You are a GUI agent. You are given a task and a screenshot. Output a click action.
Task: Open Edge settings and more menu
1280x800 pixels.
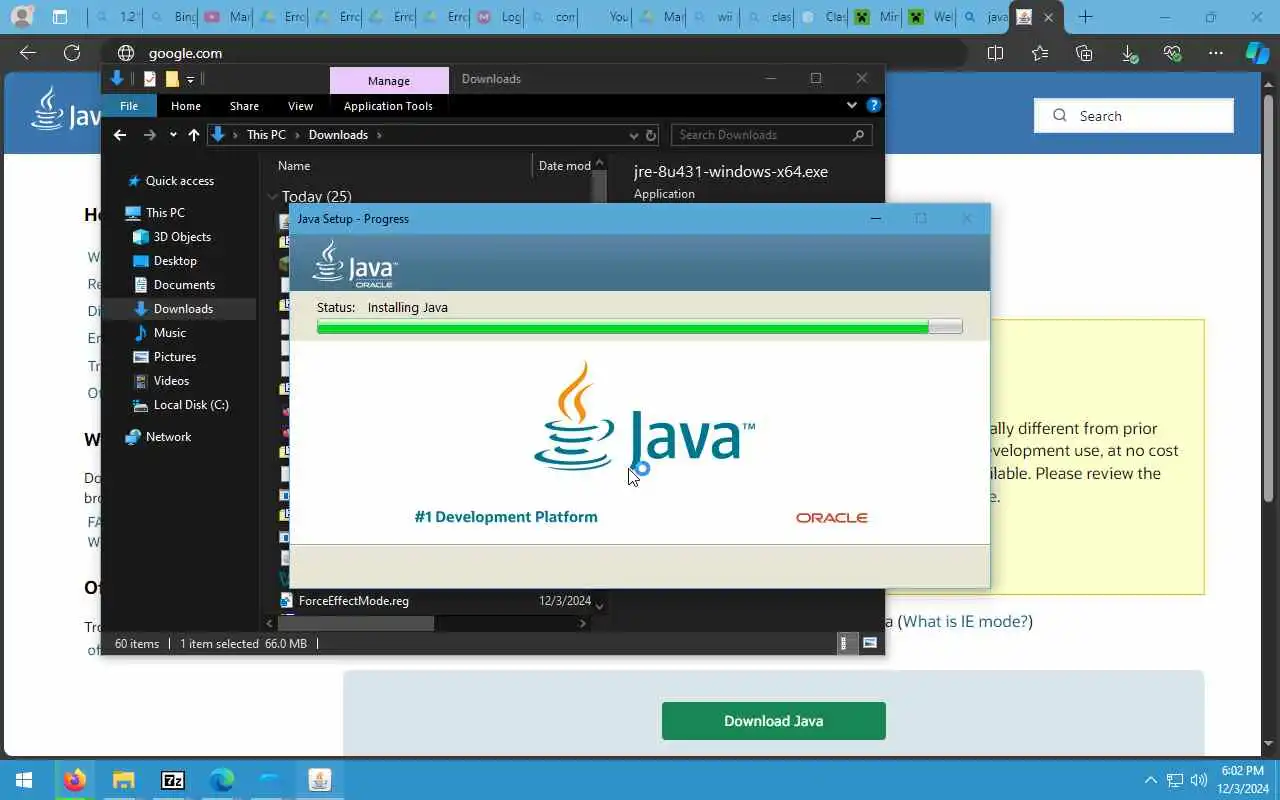[1216, 53]
